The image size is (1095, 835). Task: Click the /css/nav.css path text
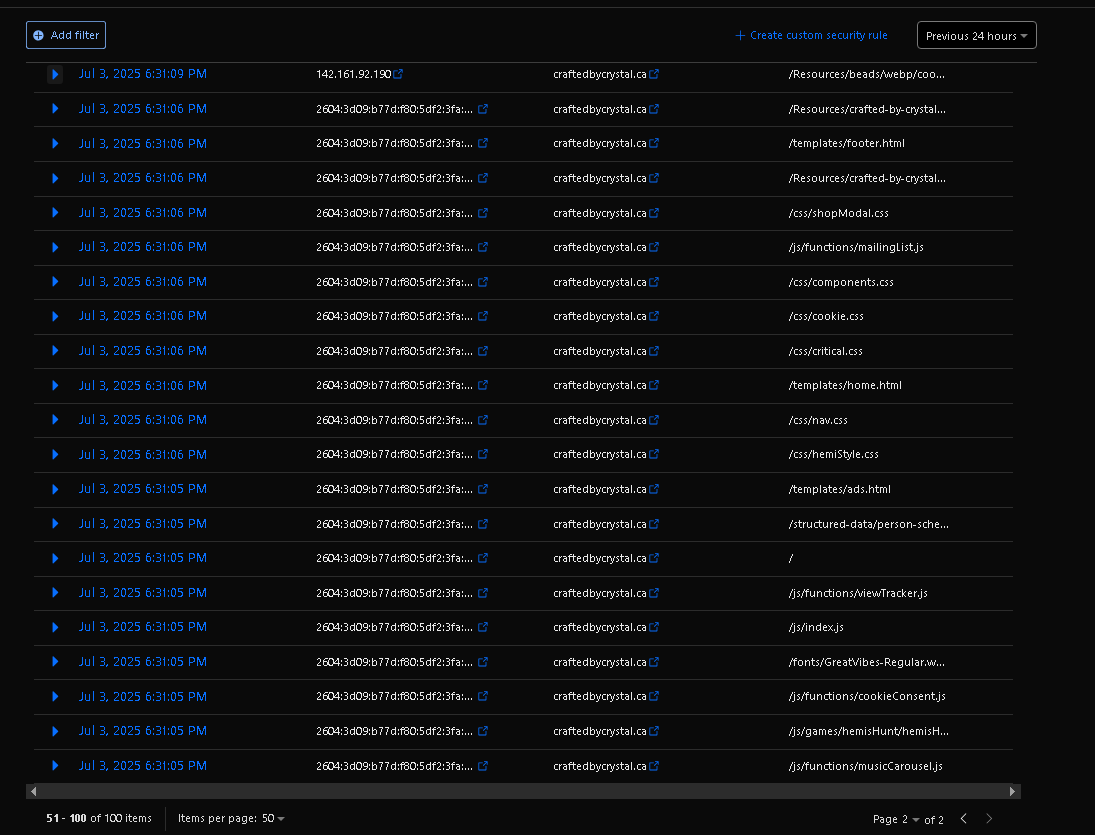(x=818, y=420)
